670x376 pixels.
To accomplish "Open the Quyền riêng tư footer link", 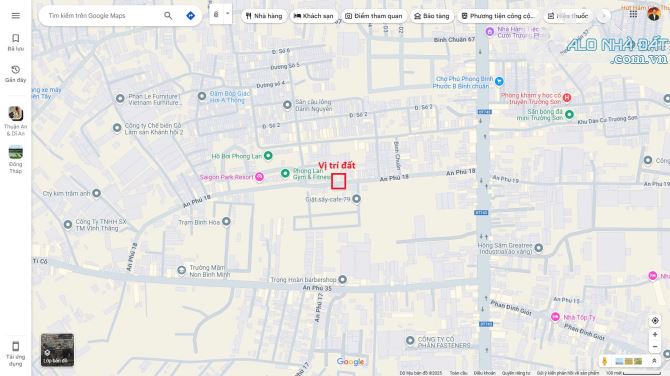I will pyautogui.click(x=516, y=373).
